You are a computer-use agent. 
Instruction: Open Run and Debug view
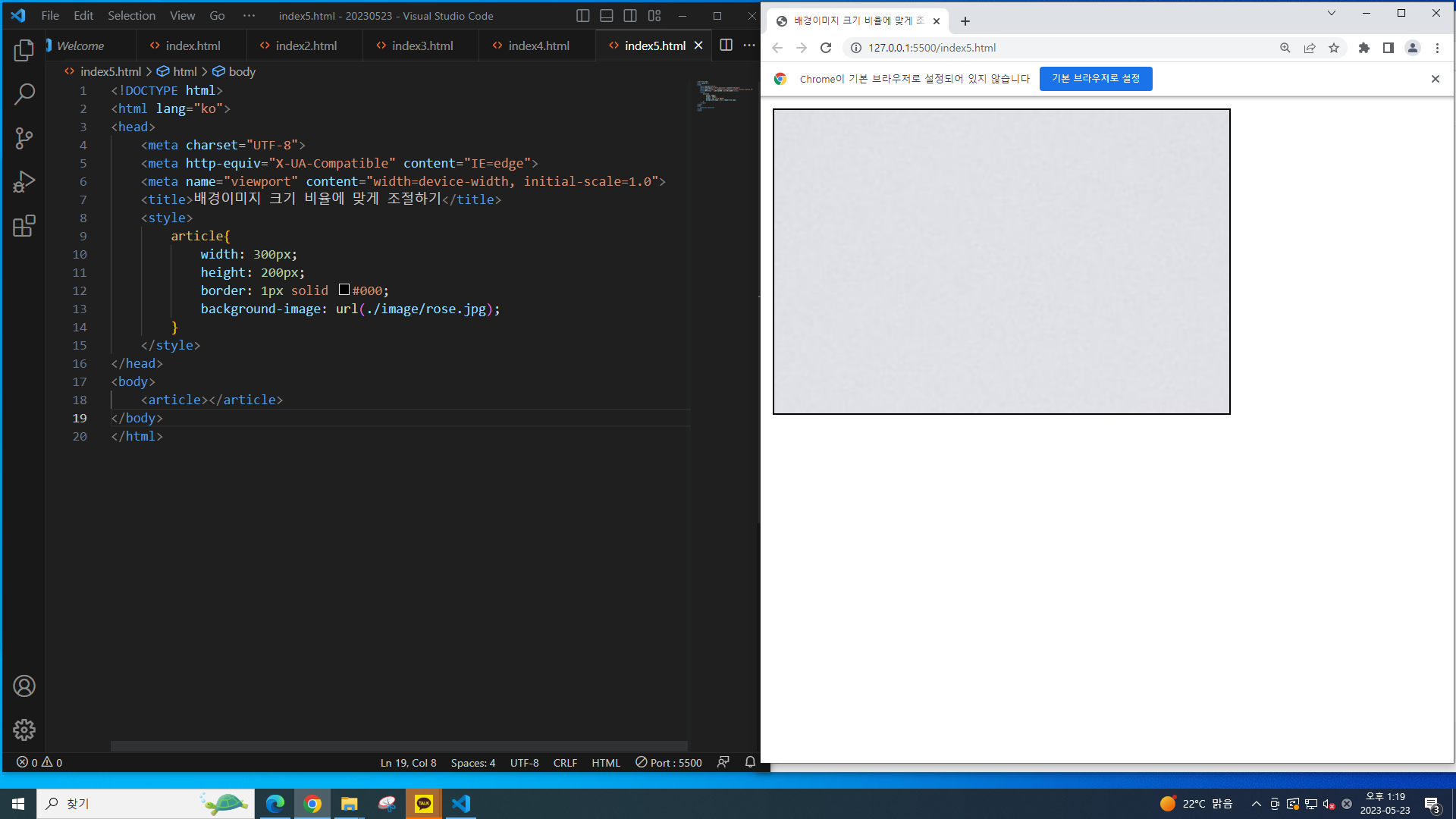[x=24, y=182]
